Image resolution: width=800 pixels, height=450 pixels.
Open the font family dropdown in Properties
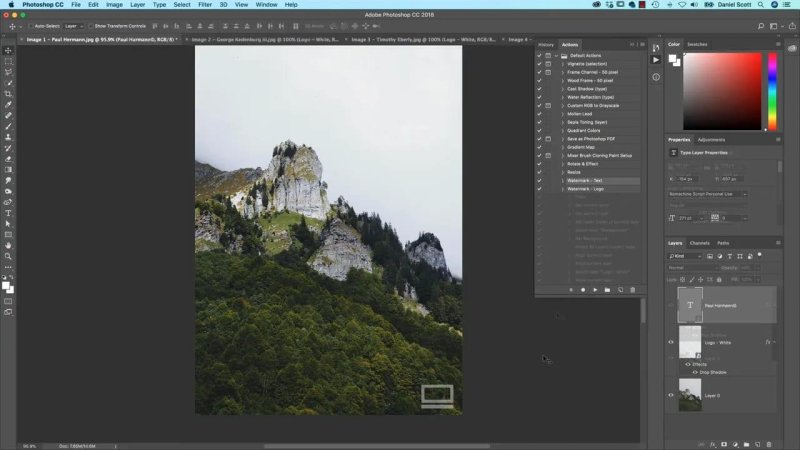coord(708,194)
